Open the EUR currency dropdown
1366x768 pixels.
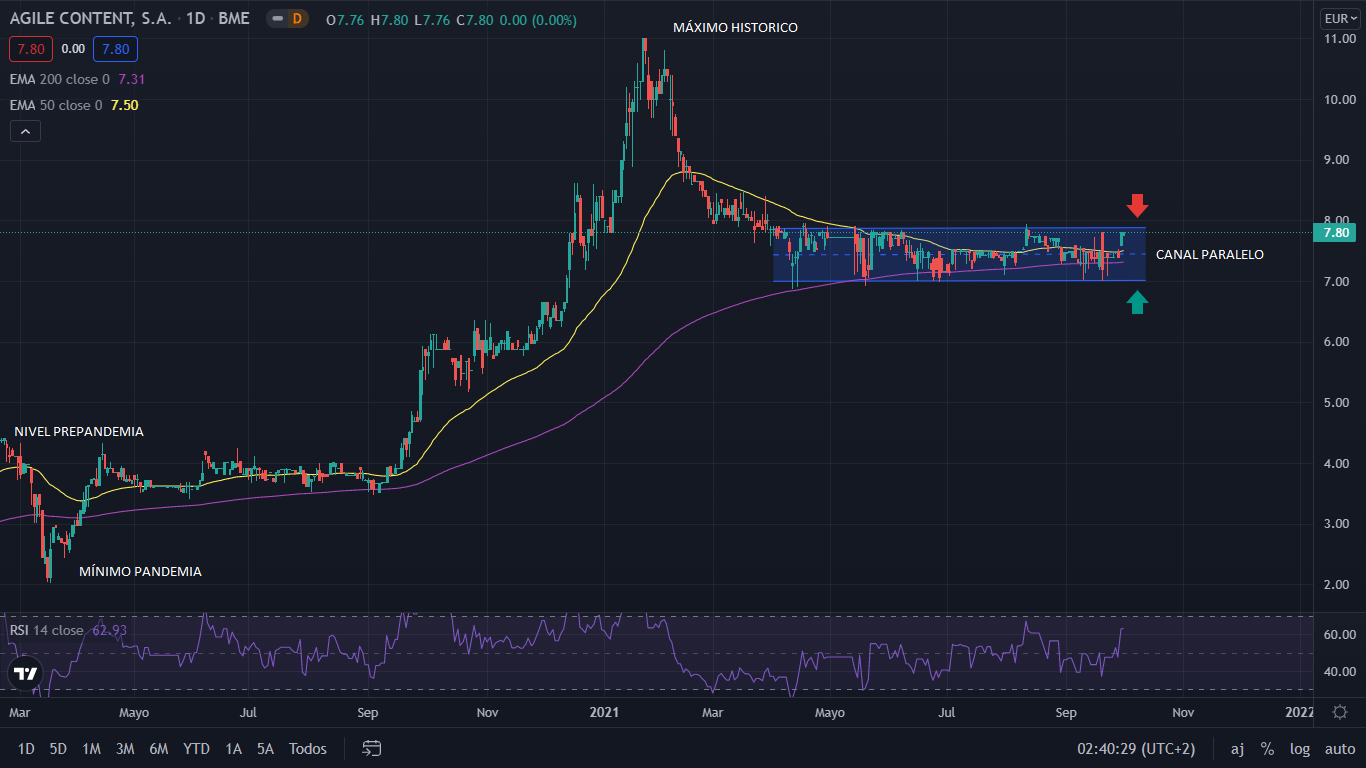point(1339,18)
